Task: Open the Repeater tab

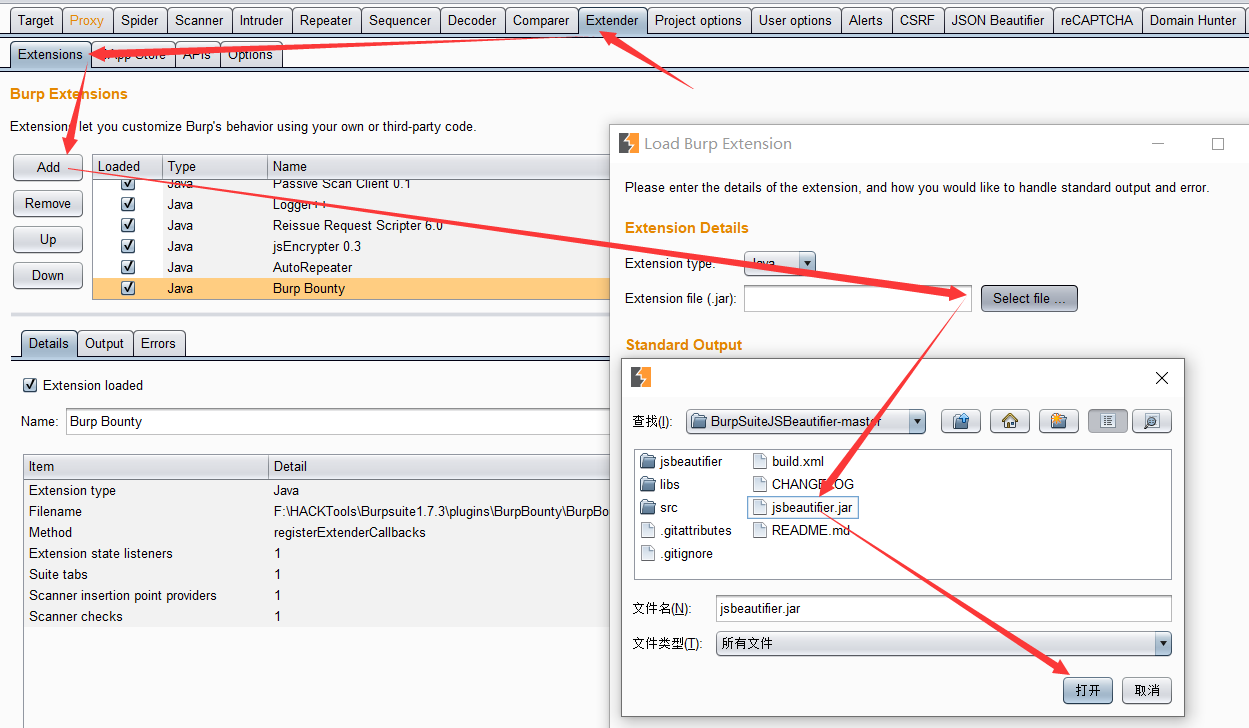Action: click(x=326, y=20)
